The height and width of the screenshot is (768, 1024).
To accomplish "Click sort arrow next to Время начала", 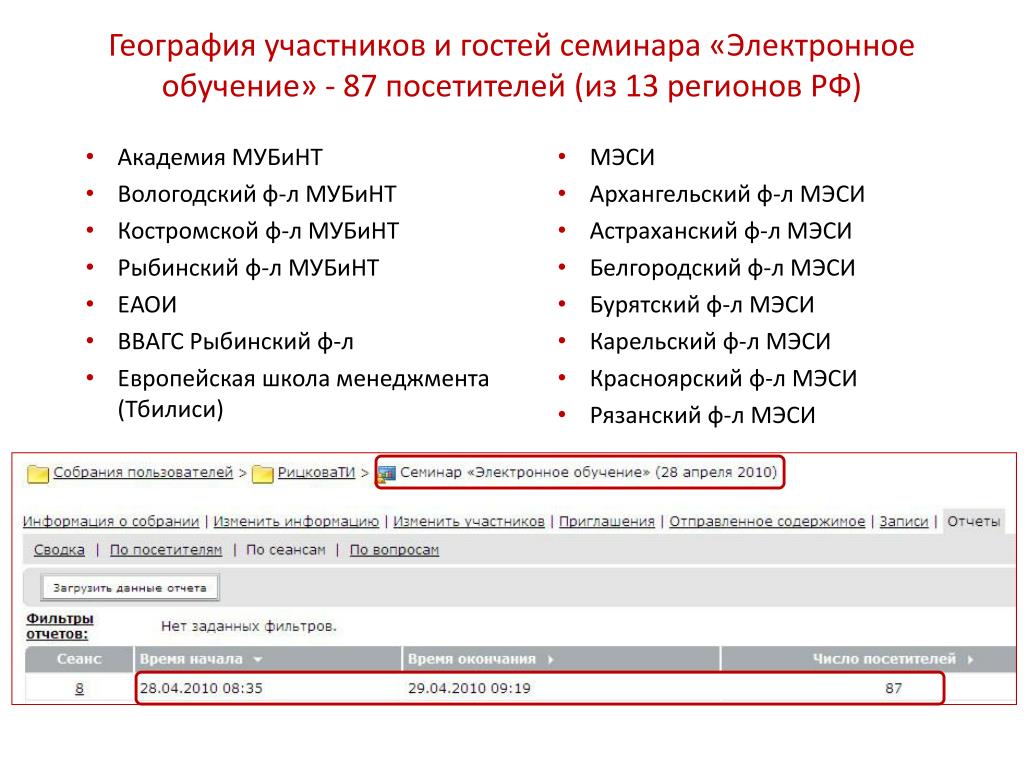I will point(258,660).
